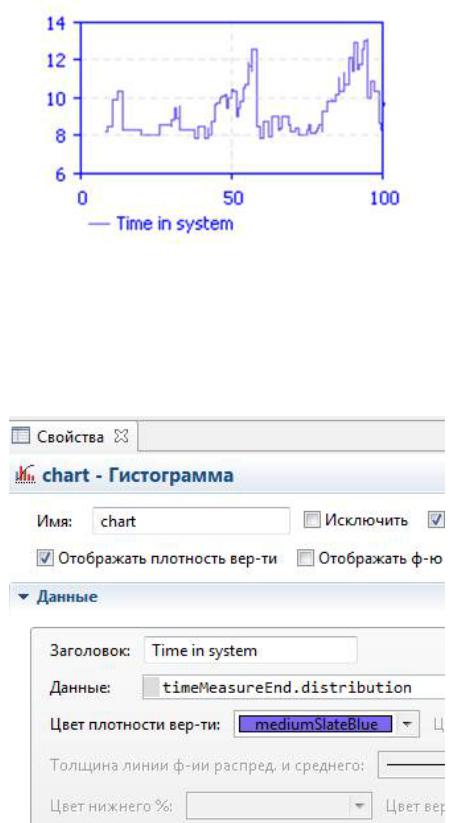453x823 pixels.
Task: Click the gray toggle left of timeMeasureEnd
Action: [152, 688]
